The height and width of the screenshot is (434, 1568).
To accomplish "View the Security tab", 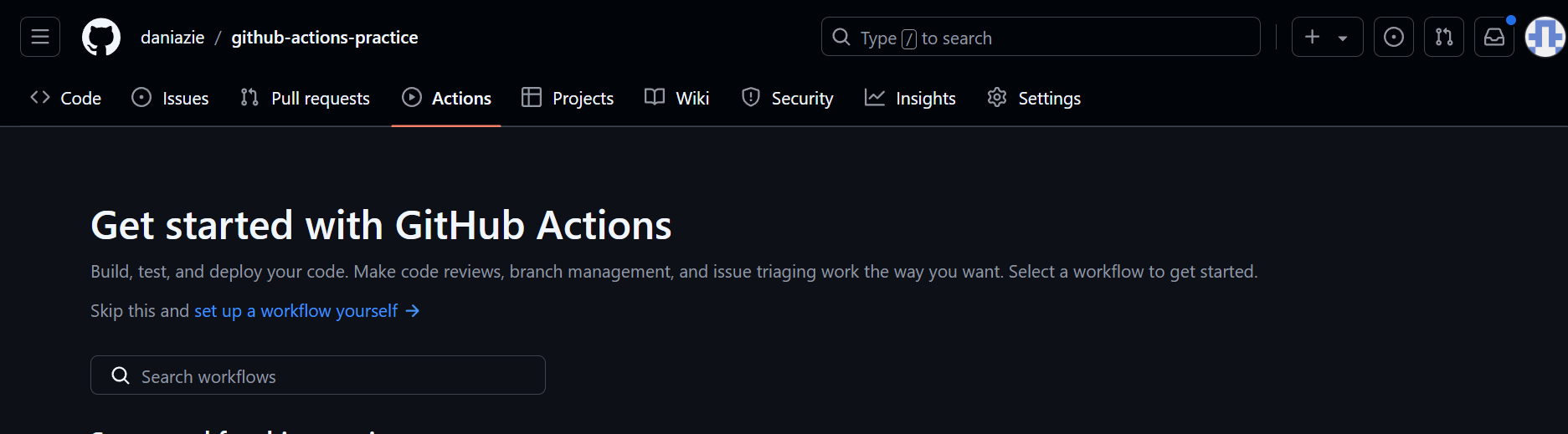I will coord(787,98).
